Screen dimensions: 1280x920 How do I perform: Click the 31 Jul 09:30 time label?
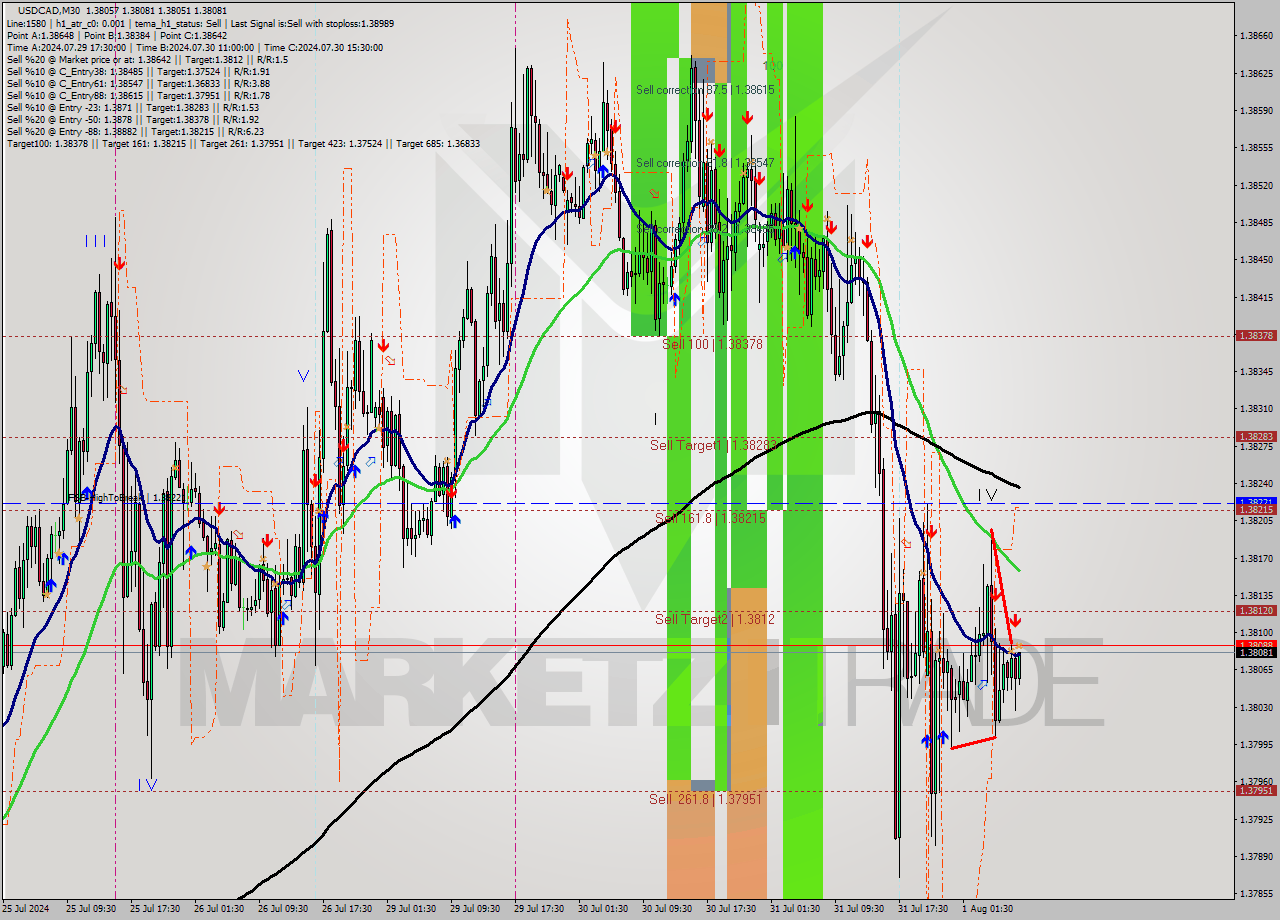[x=859, y=909]
